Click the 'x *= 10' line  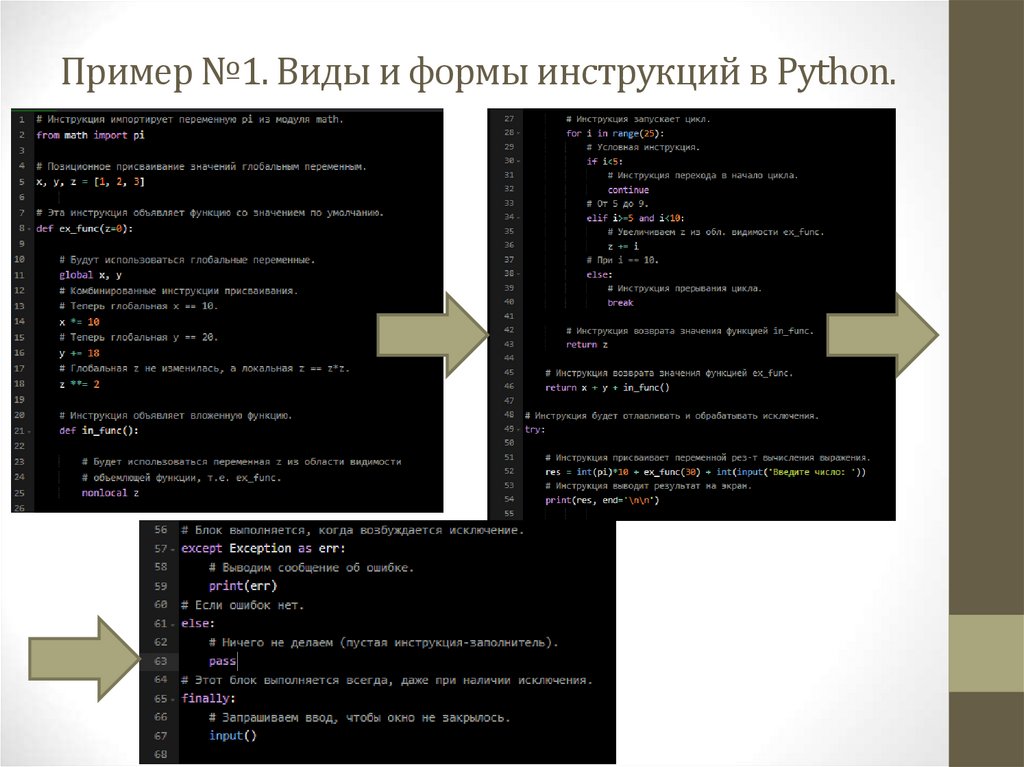tap(79, 322)
